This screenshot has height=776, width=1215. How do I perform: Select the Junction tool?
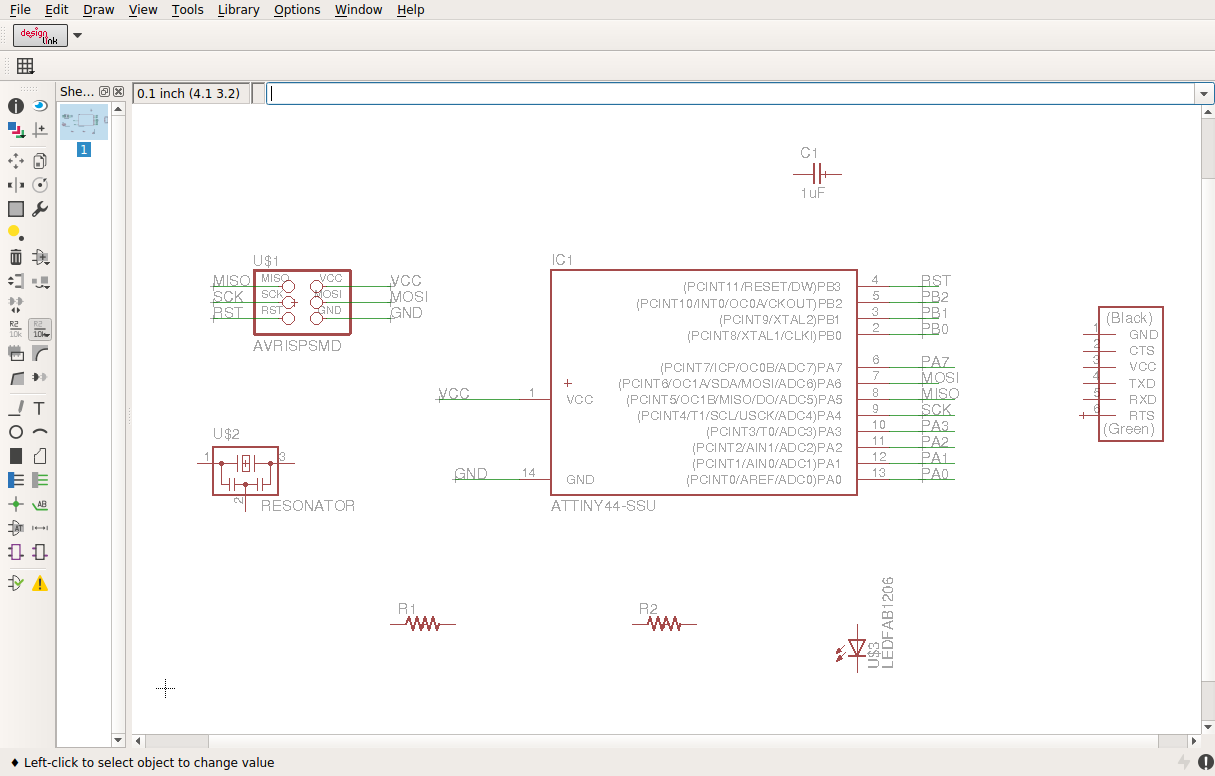(16, 504)
